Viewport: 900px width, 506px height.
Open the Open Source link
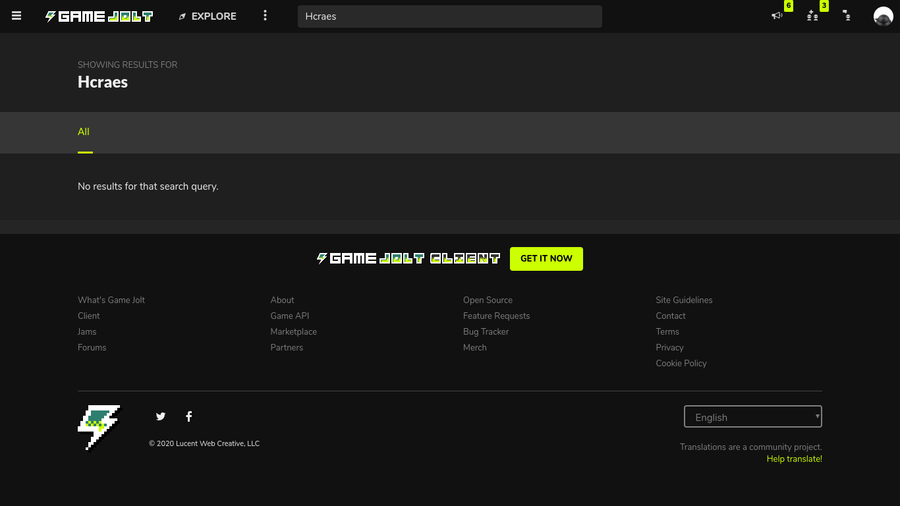[x=487, y=300]
